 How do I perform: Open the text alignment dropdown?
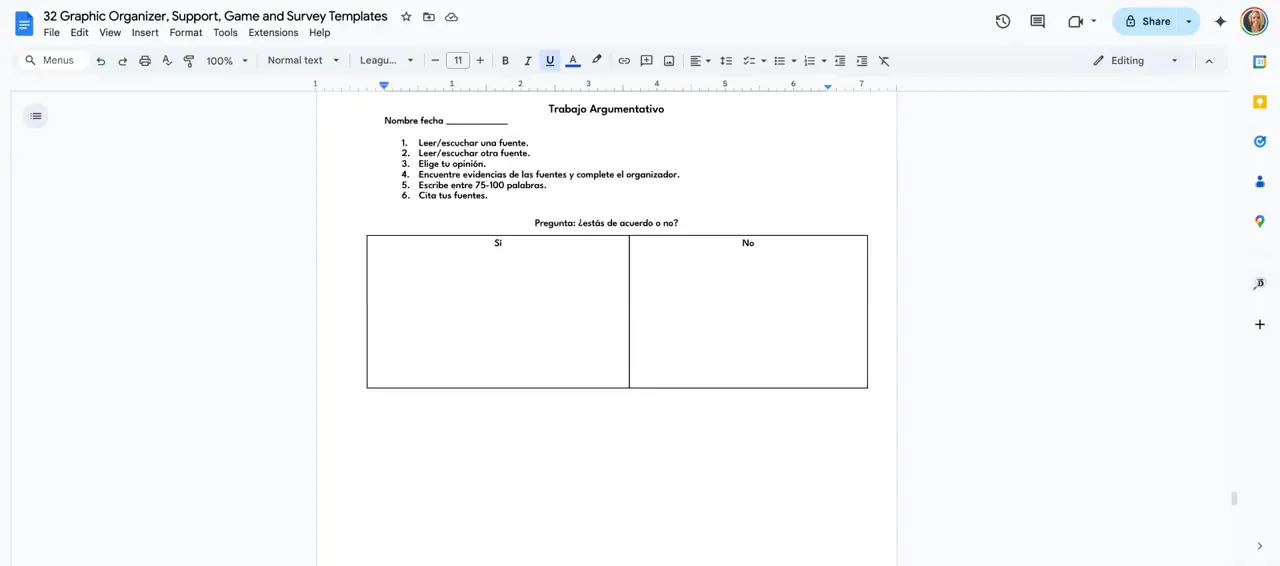click(700, 61)
